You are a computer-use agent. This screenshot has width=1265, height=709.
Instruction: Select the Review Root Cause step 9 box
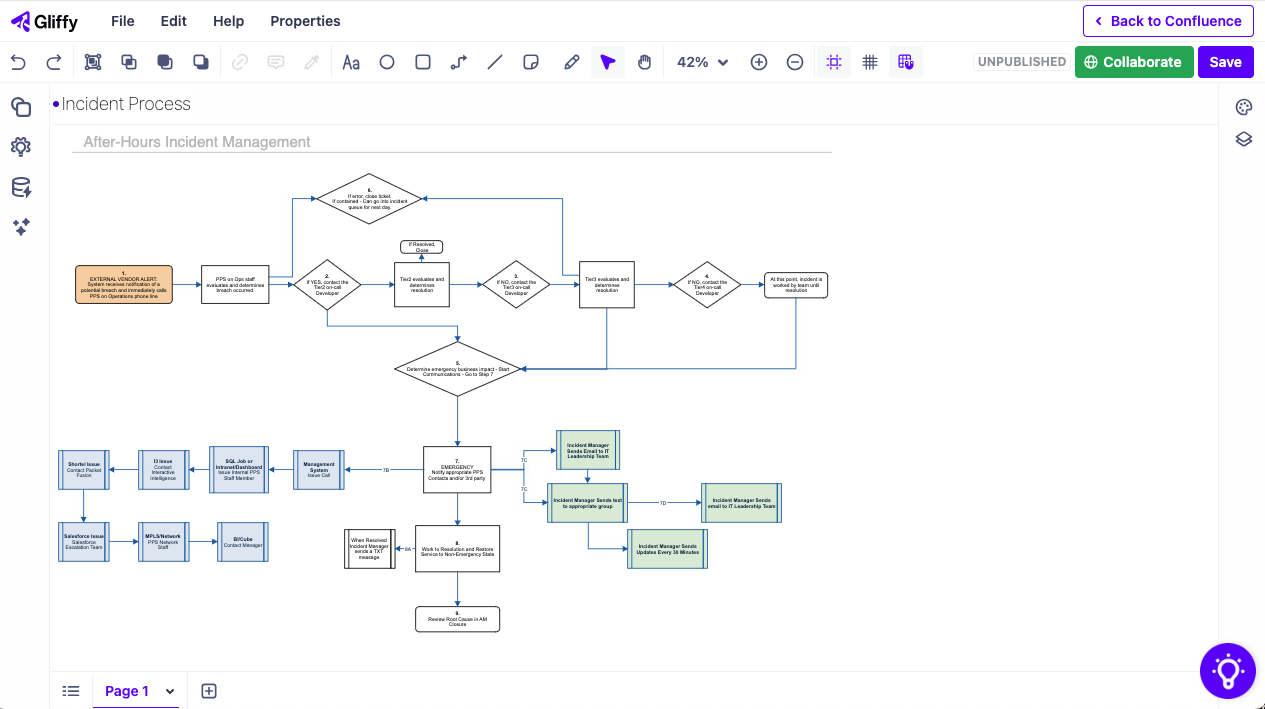point(457,619)
